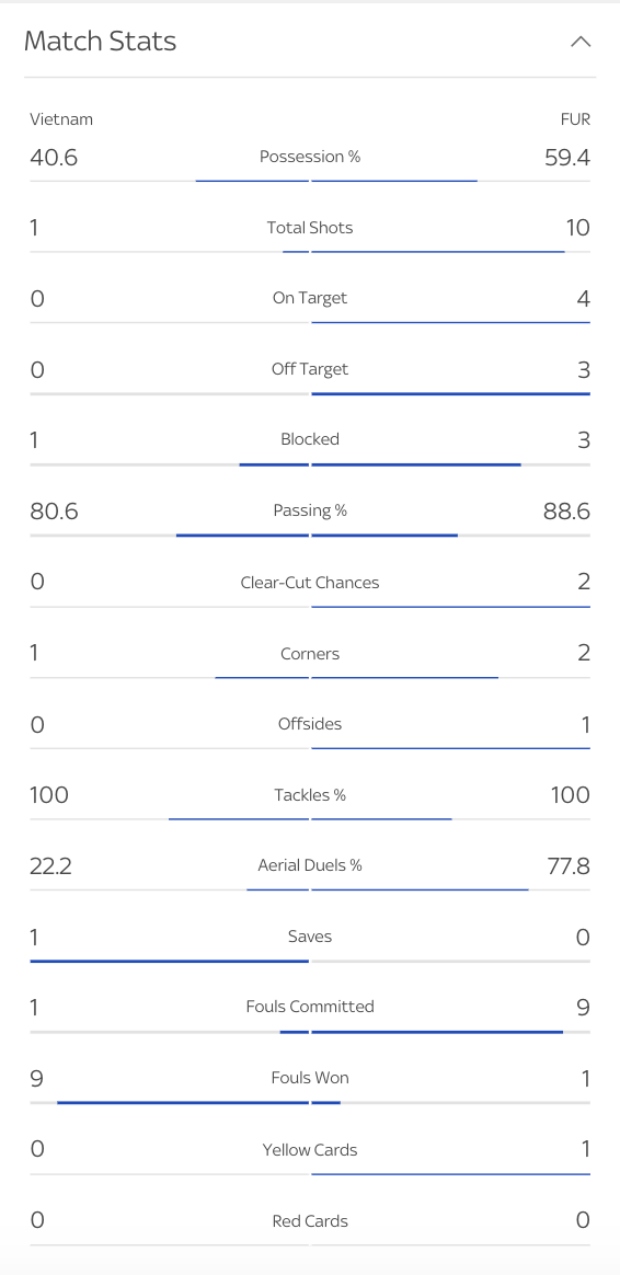Click the Possession % stat label
620x1275 pixels.
coord(310,157)
